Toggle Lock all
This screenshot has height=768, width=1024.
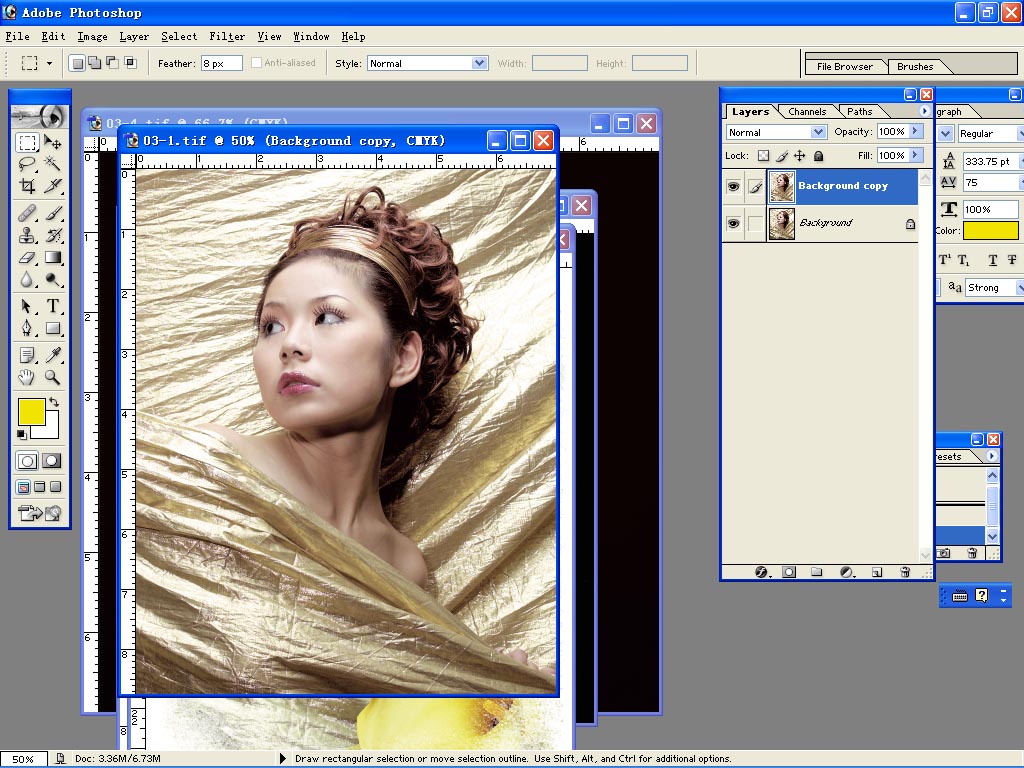tap(818, 155)
